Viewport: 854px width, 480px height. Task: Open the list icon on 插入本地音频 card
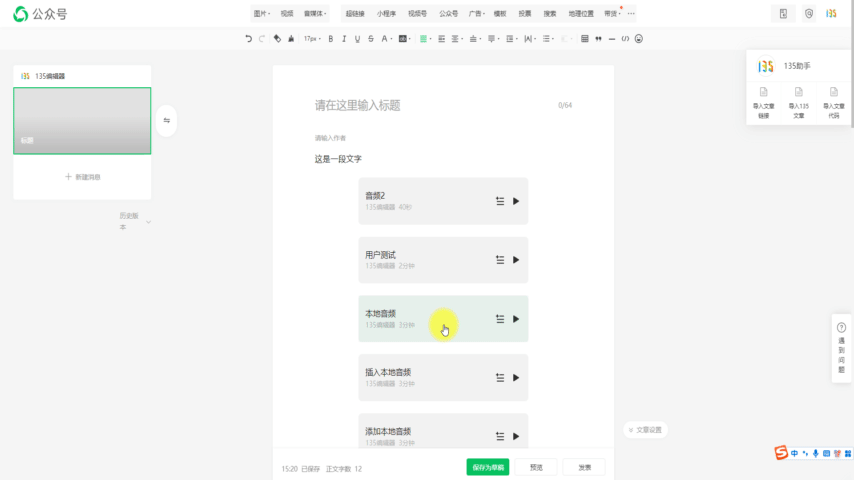(x=500, y=378)
